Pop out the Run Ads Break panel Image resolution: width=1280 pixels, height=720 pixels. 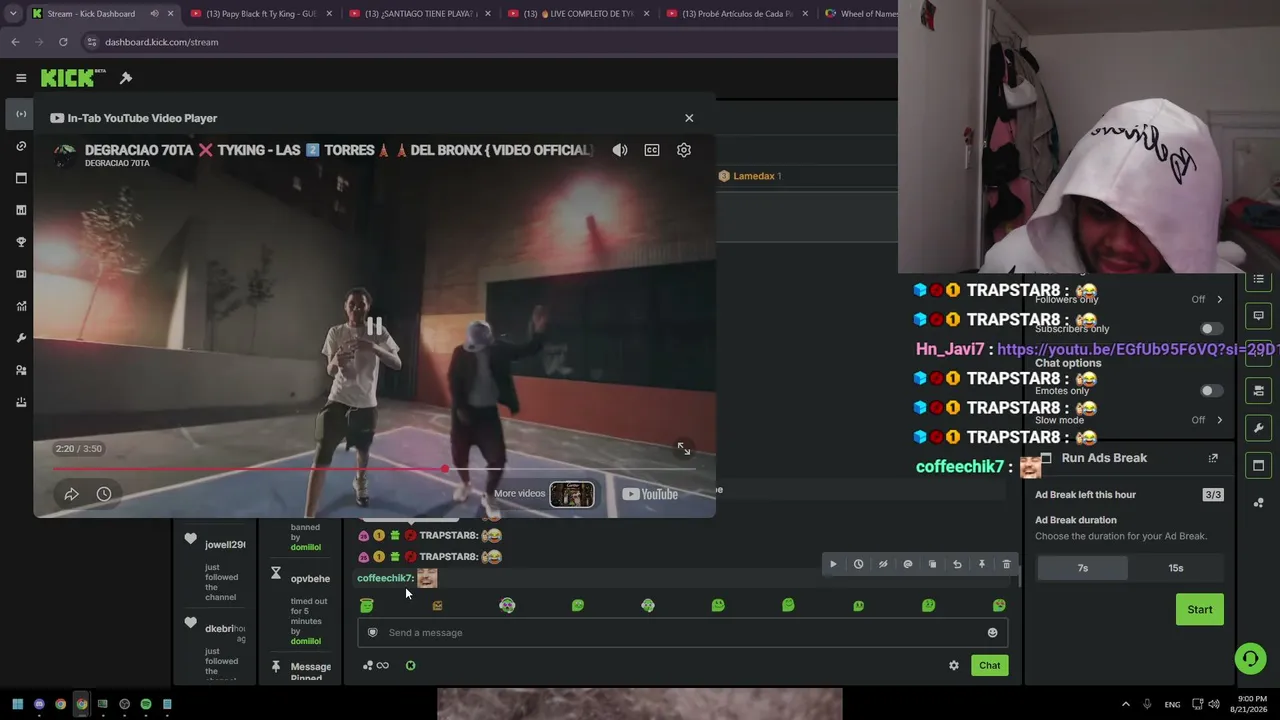(x=1213, y=458)
